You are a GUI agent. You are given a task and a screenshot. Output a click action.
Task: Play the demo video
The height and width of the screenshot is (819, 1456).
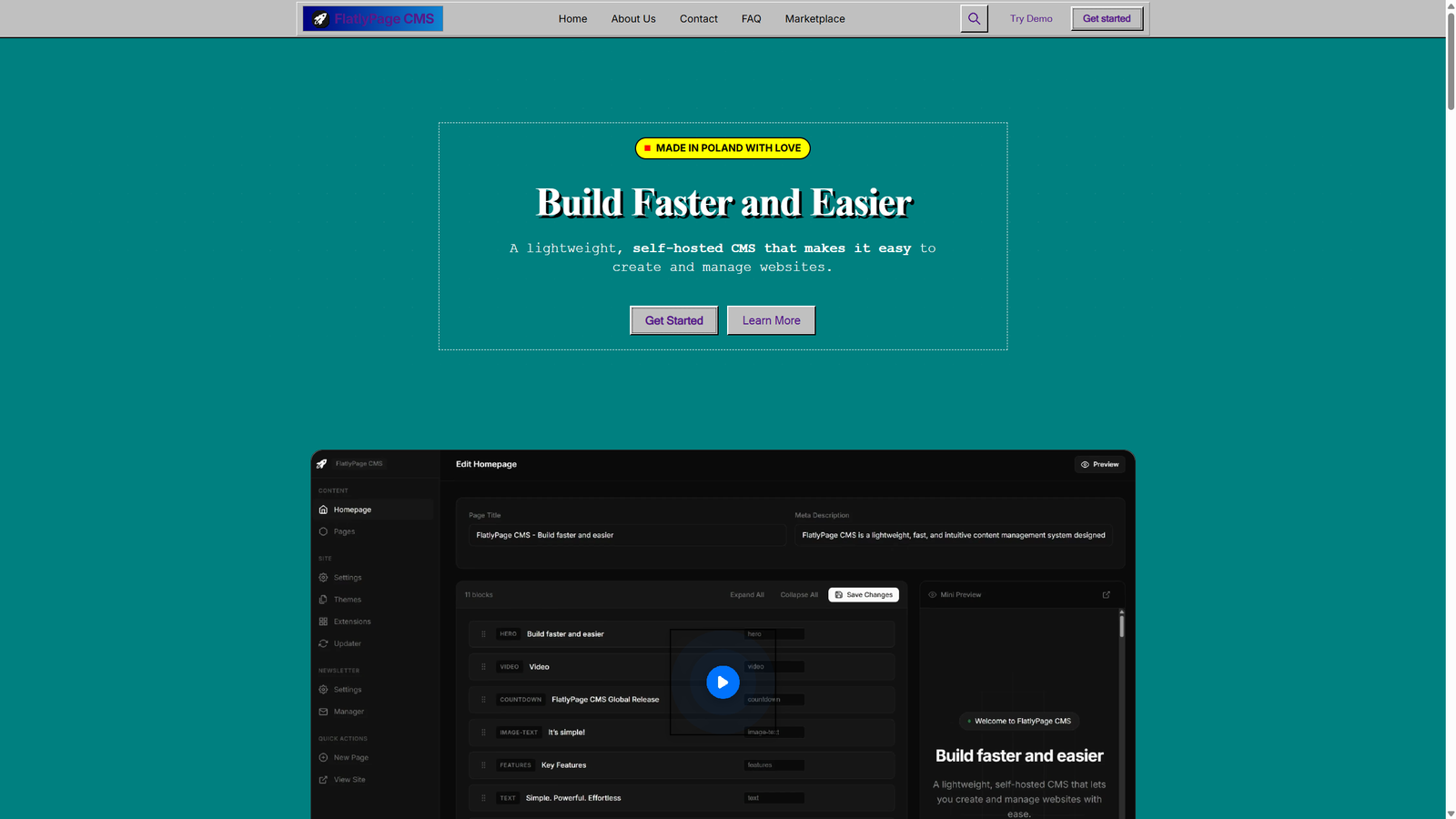coord(723,682)
